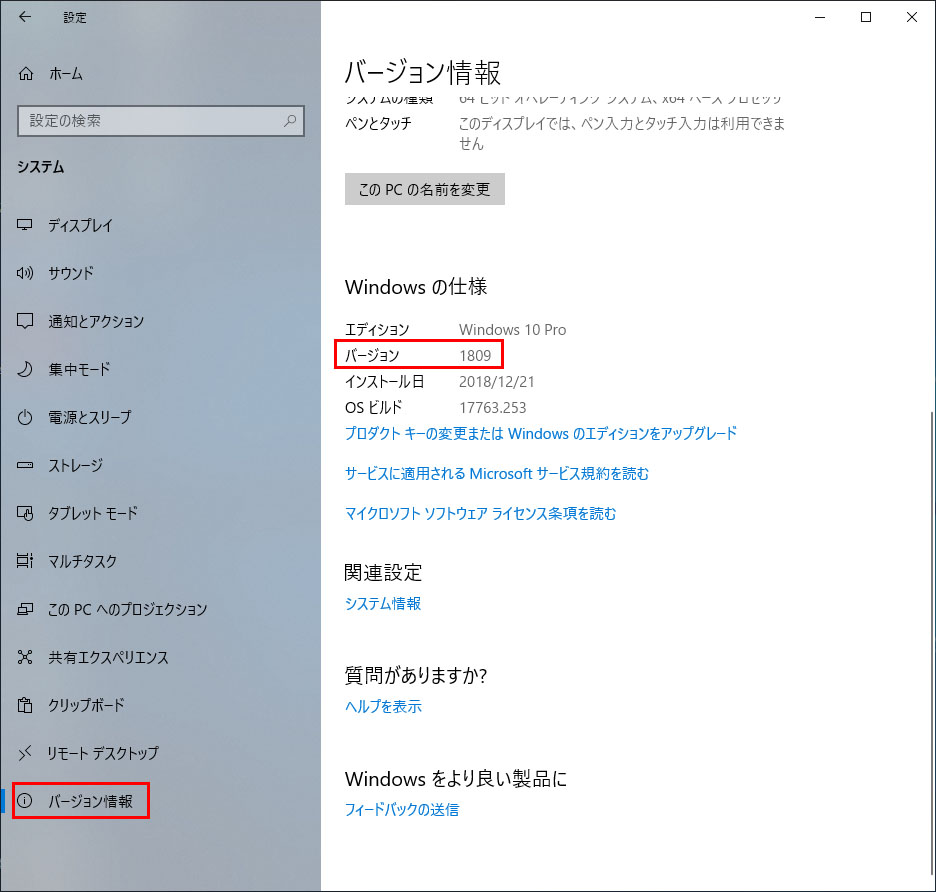
Task: Select the 集中モード moon icon
Action: [24, 369]
